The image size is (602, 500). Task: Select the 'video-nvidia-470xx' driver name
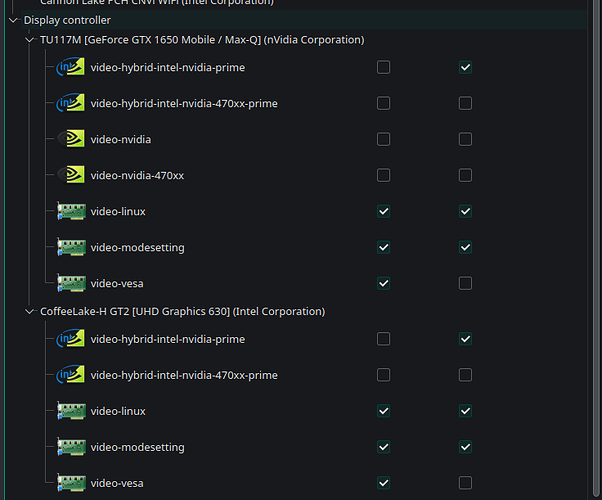[x=137, y=175]
